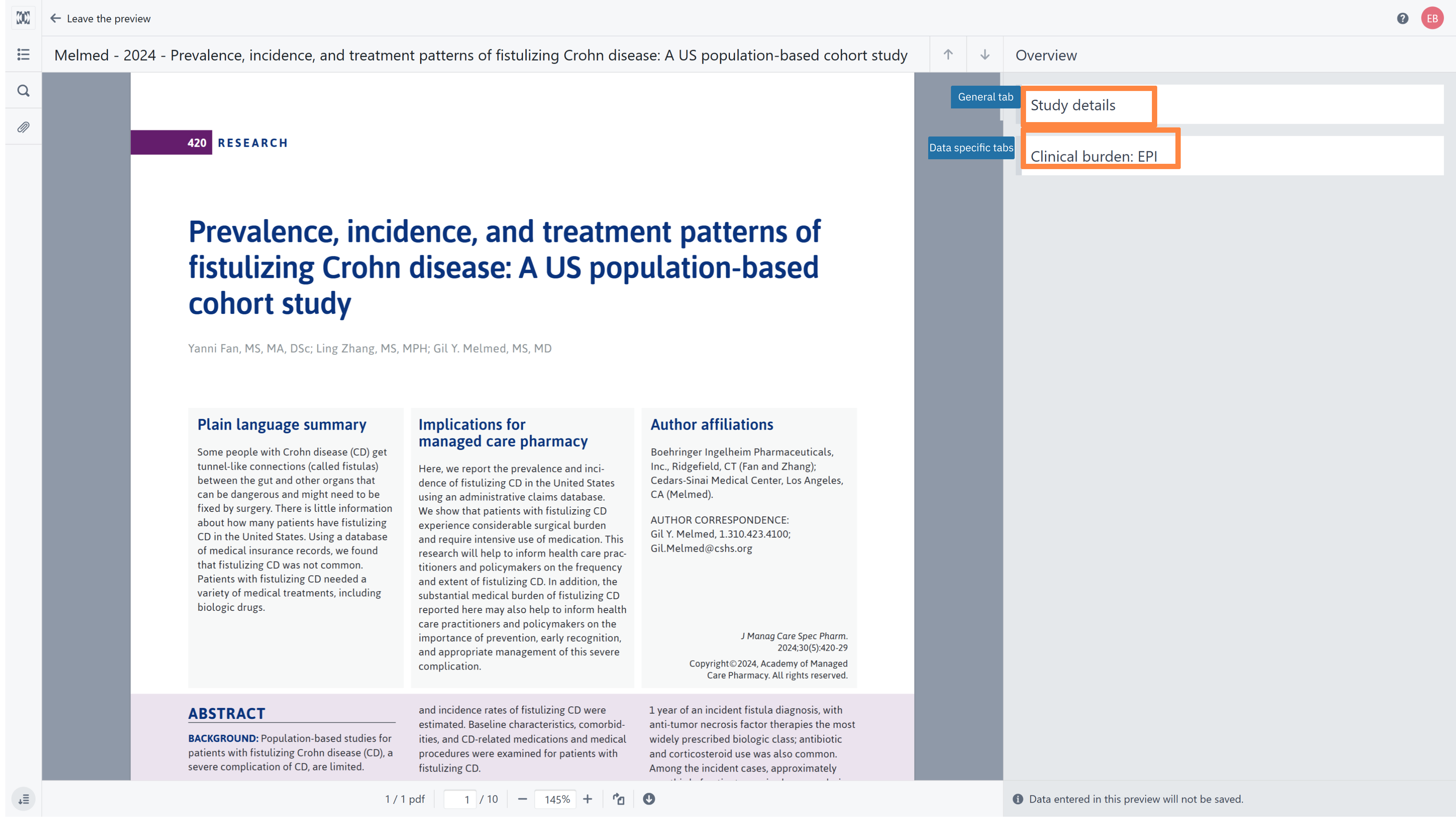Go to previous reference with up arrow

tap(948, 54)
